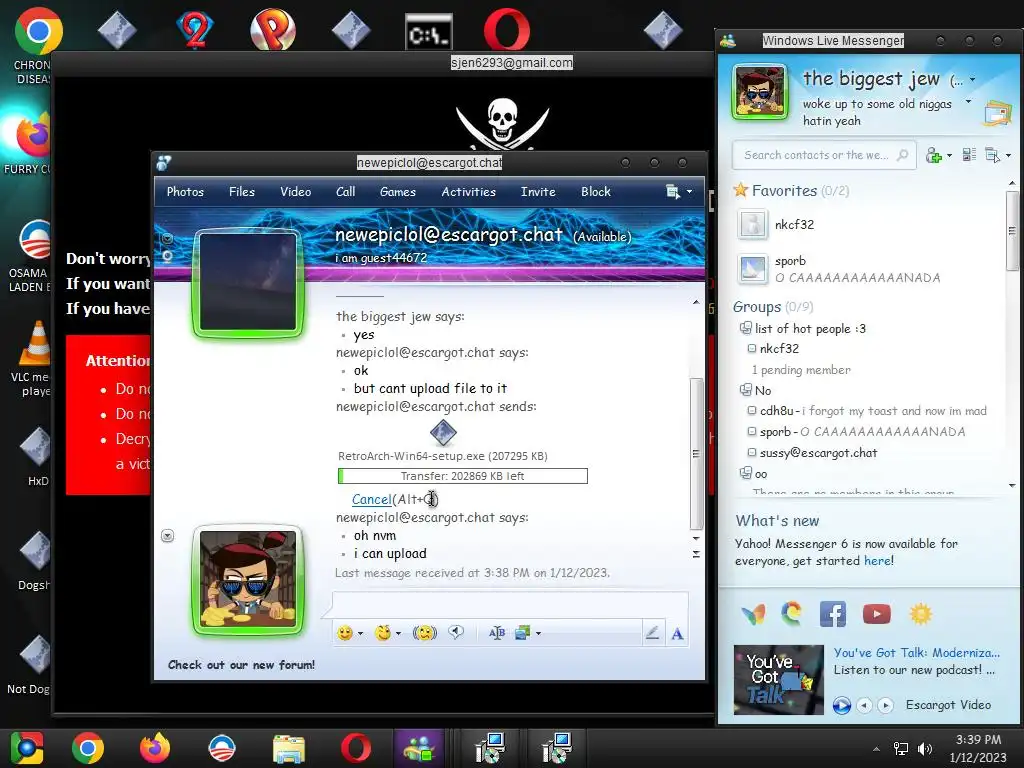Open the Opera icon on the taskbar
Screen dimensions: 1024x768
(x=355, y=748)
